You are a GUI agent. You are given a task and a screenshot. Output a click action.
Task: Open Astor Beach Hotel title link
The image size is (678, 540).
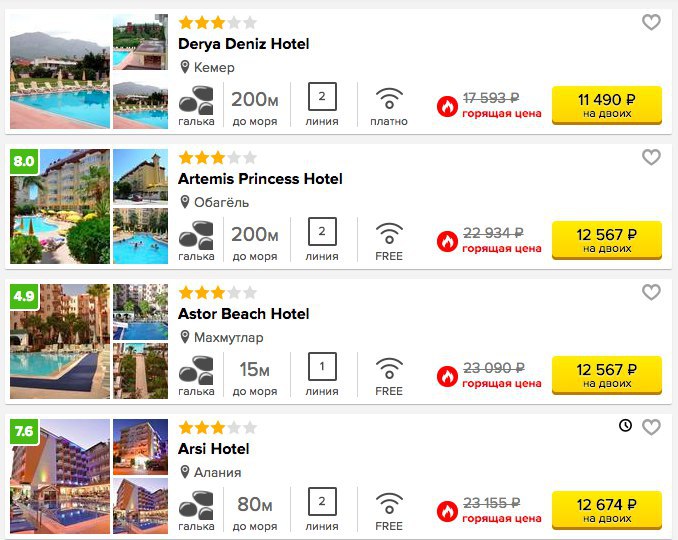pyautogui.click(x=243, y=314)
